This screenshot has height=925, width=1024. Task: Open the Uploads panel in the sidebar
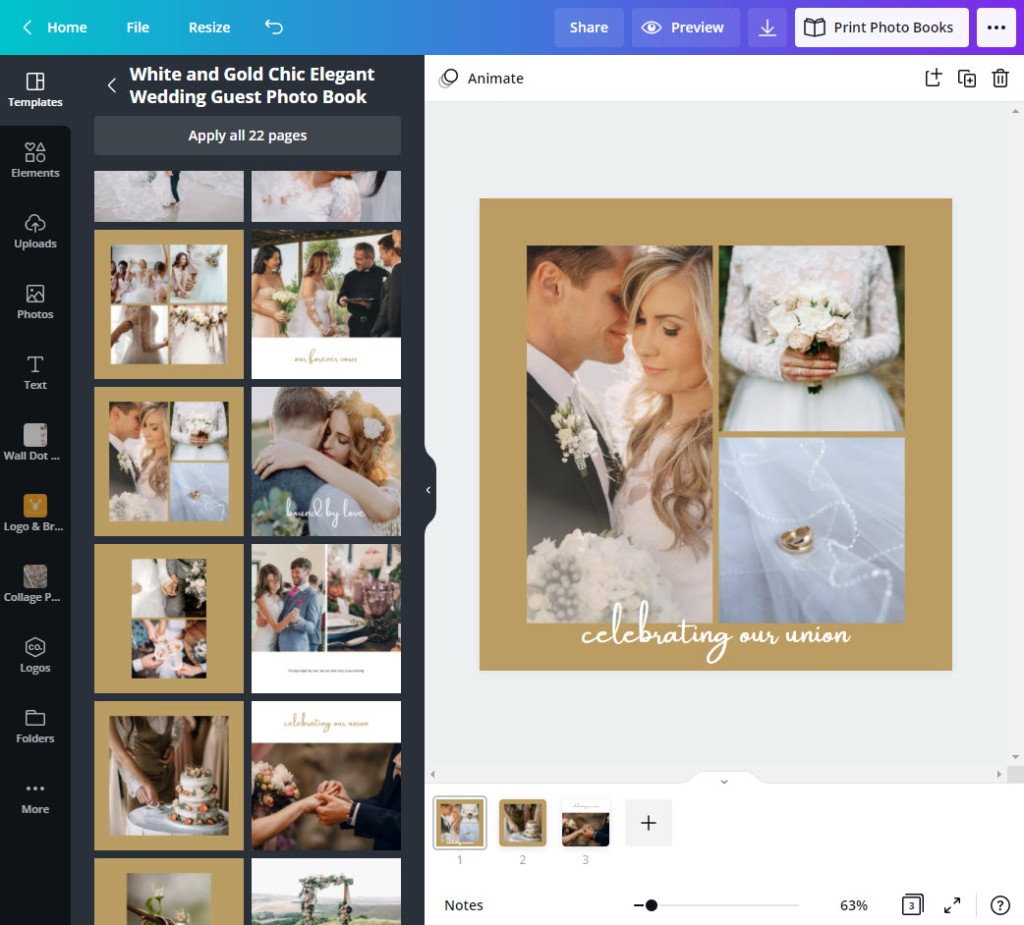pyautogui.click(x=35, y=231)
